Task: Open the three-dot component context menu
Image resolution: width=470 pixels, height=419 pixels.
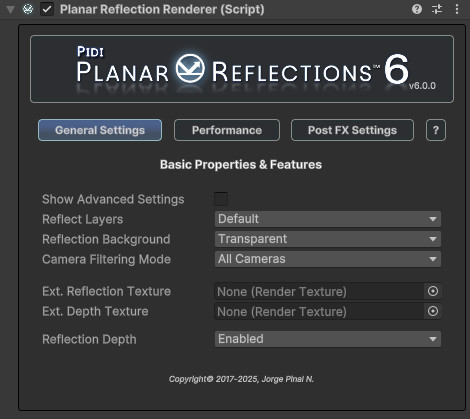Action: (x=457, y=9)
